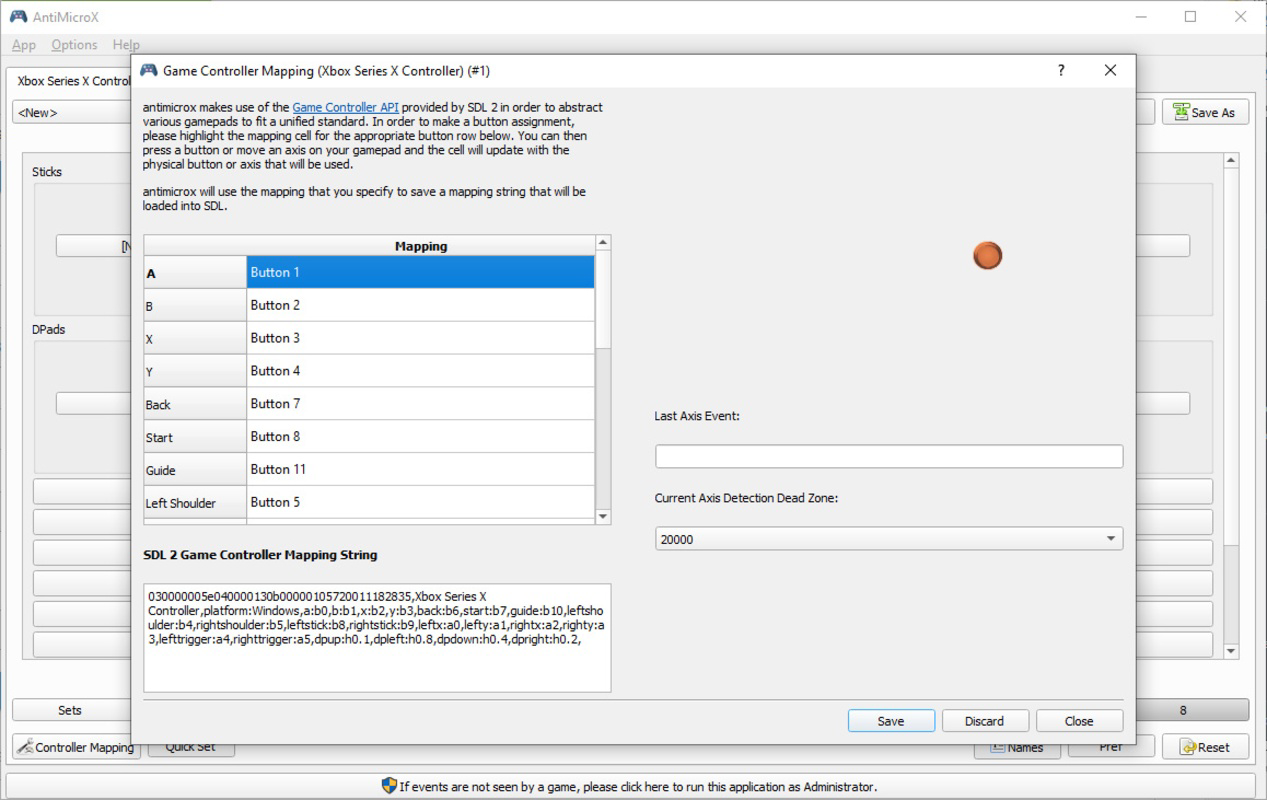
Task: Click mapping table scroll up arrow
Action: (x=603, y=243)
